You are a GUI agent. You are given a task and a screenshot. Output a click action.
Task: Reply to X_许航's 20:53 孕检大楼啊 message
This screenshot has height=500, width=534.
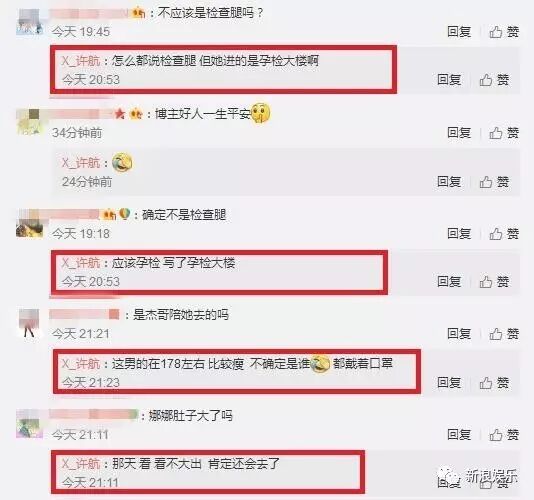pyautogui.click(x=449, y=80)
